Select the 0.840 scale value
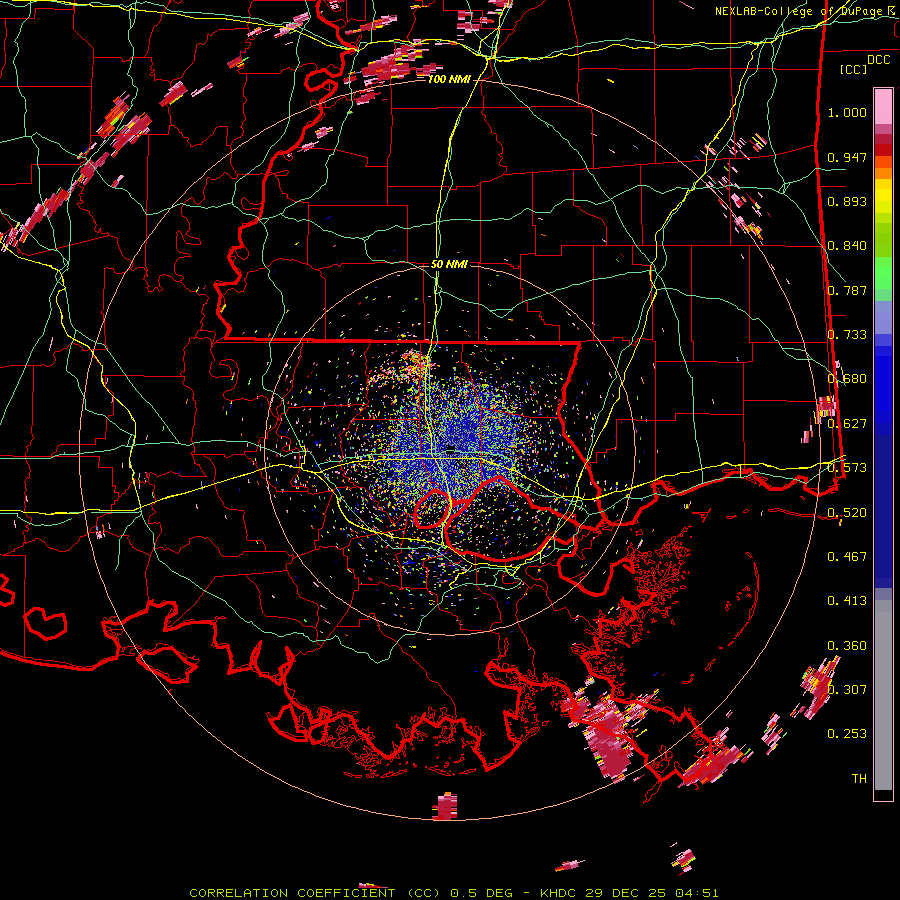This screenshot has height=900, width=900. tap(847, 245)
